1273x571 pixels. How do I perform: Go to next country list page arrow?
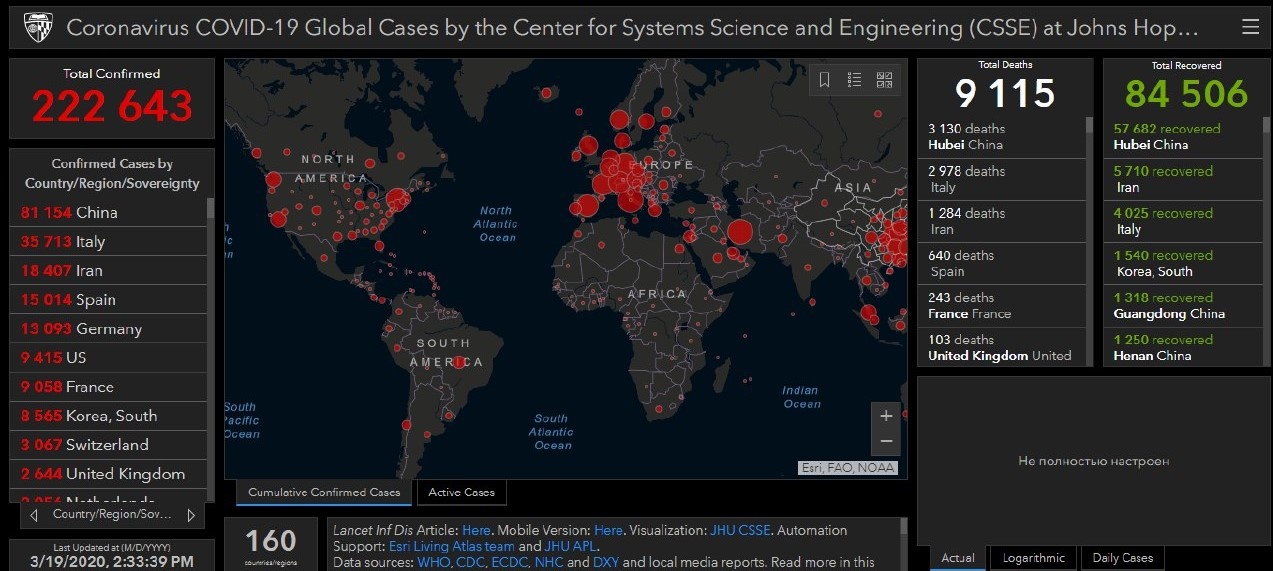(191, 515)
